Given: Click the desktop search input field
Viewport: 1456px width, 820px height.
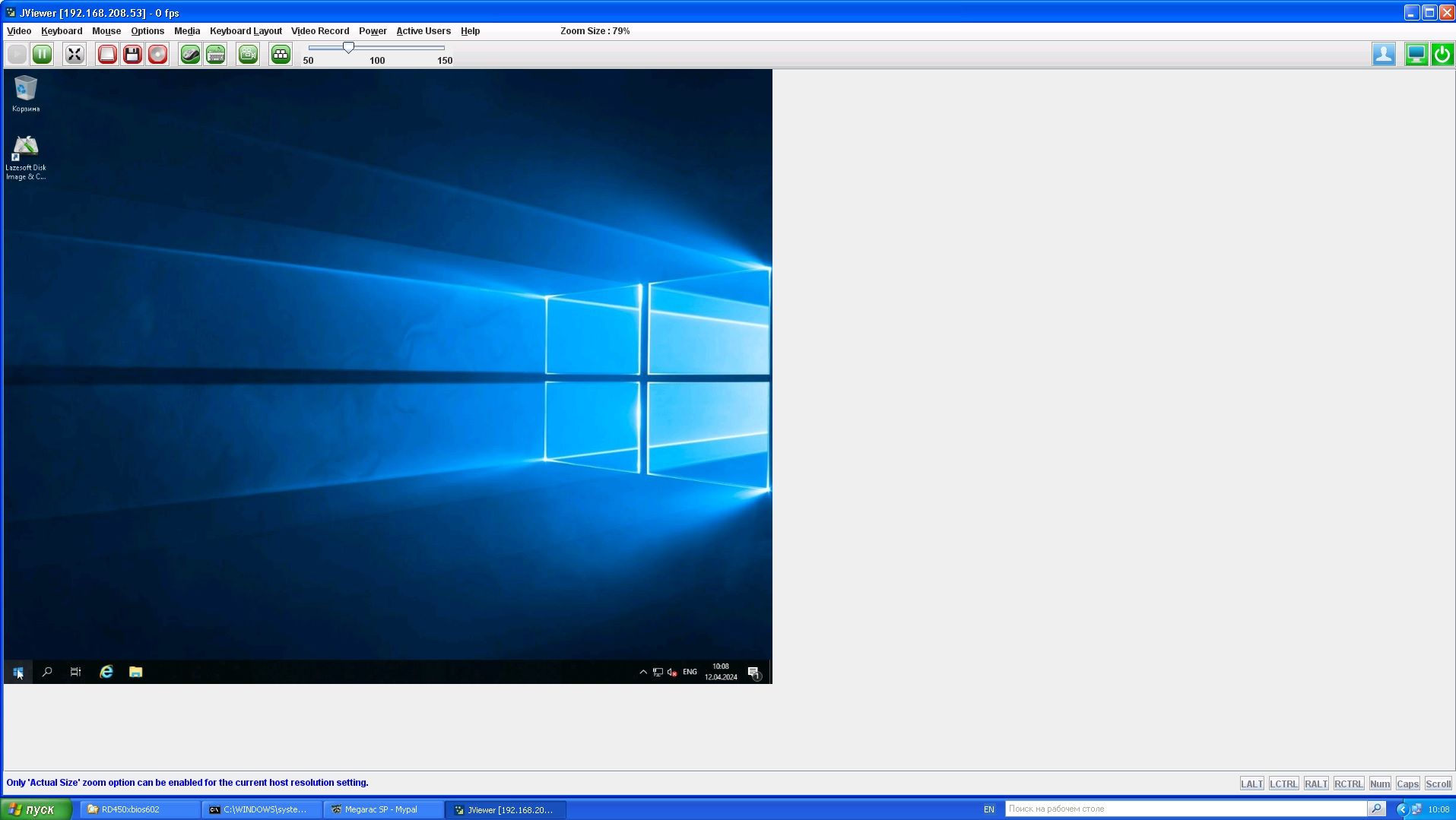Looking at the screenshot, I should [1185, 809].
